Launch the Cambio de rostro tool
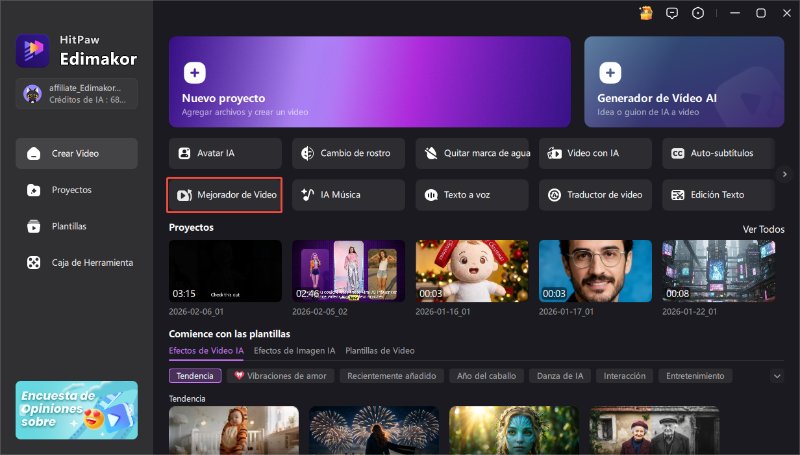The height and width of the screenshot is (455, 800). coord(348,153)
